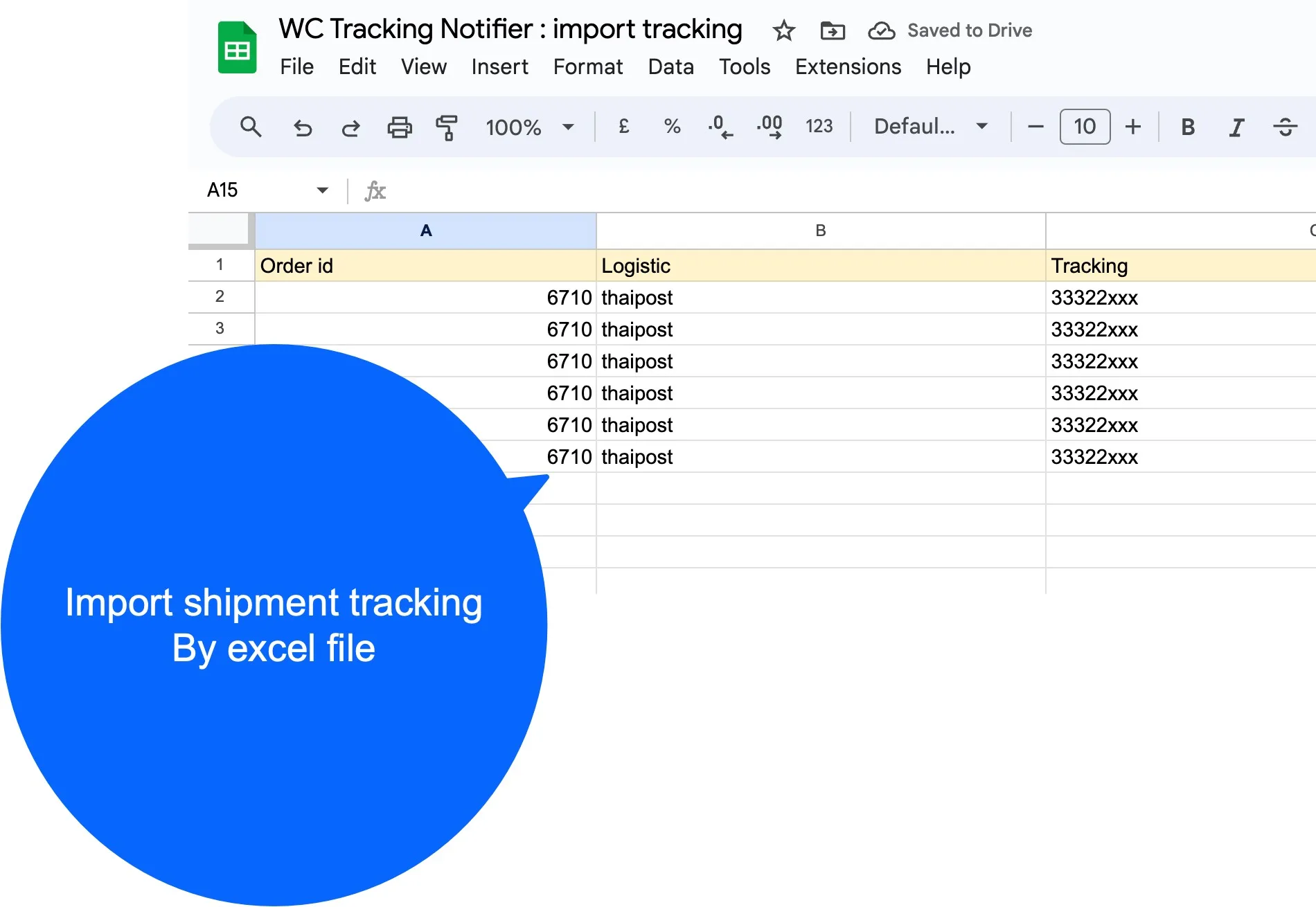Select the paint format roller tool

click(447, 127)
